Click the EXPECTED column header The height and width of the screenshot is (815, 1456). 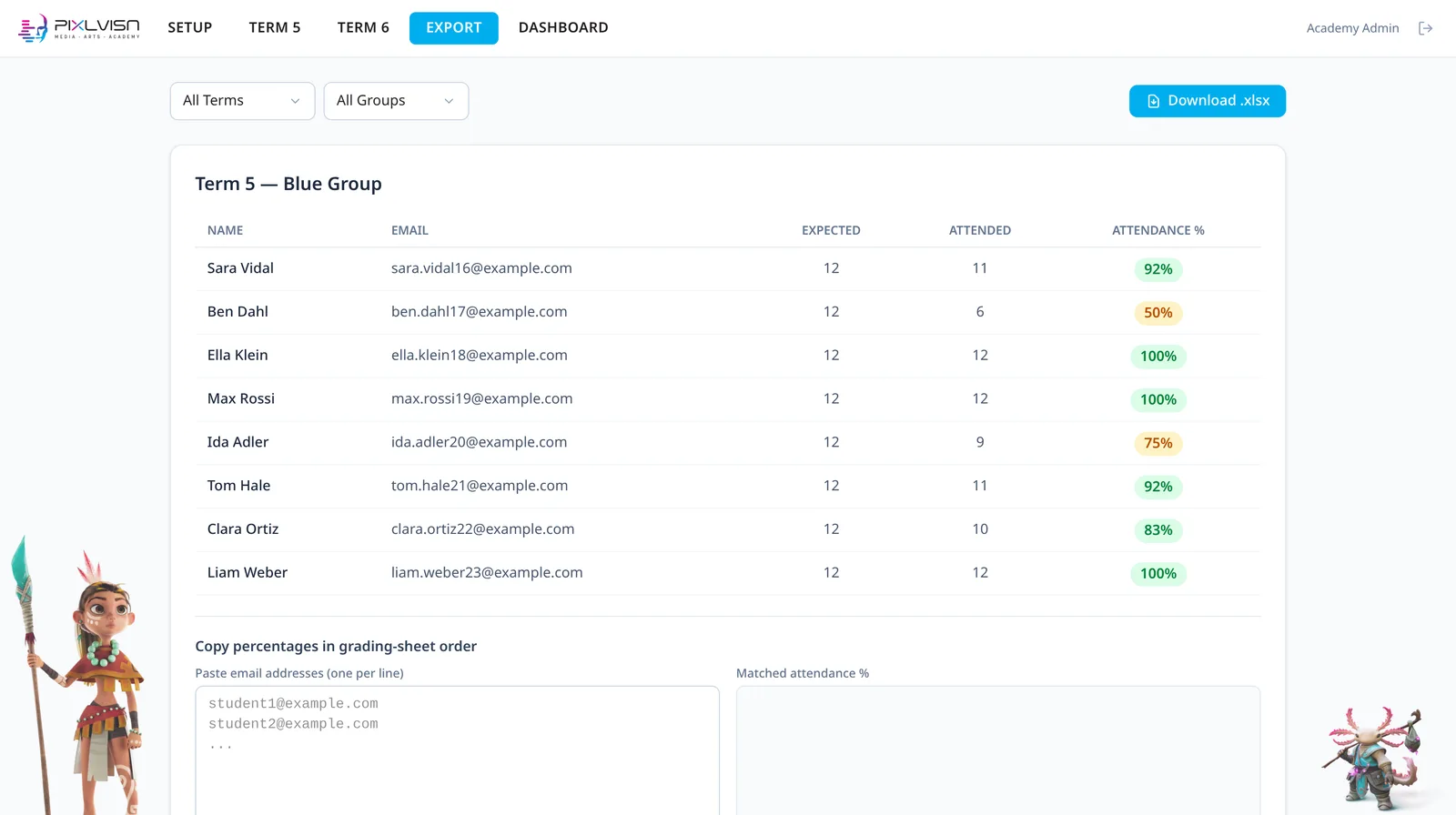click(831, 231)
